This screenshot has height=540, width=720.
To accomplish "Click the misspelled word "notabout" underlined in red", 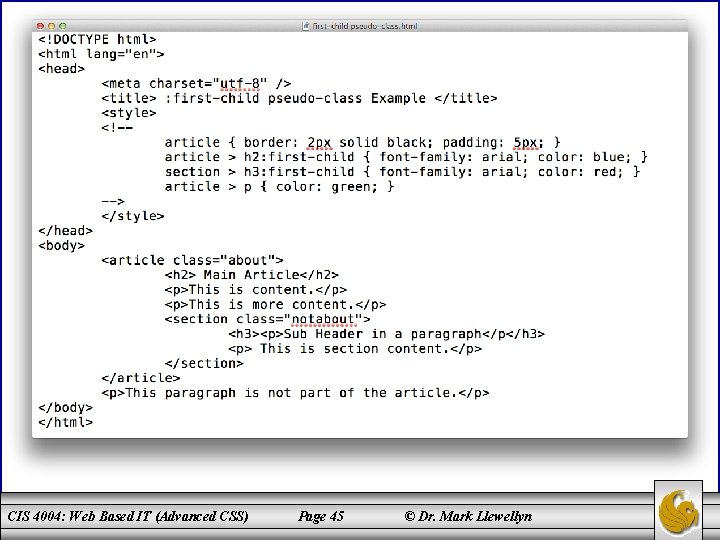I will point(323,319).
